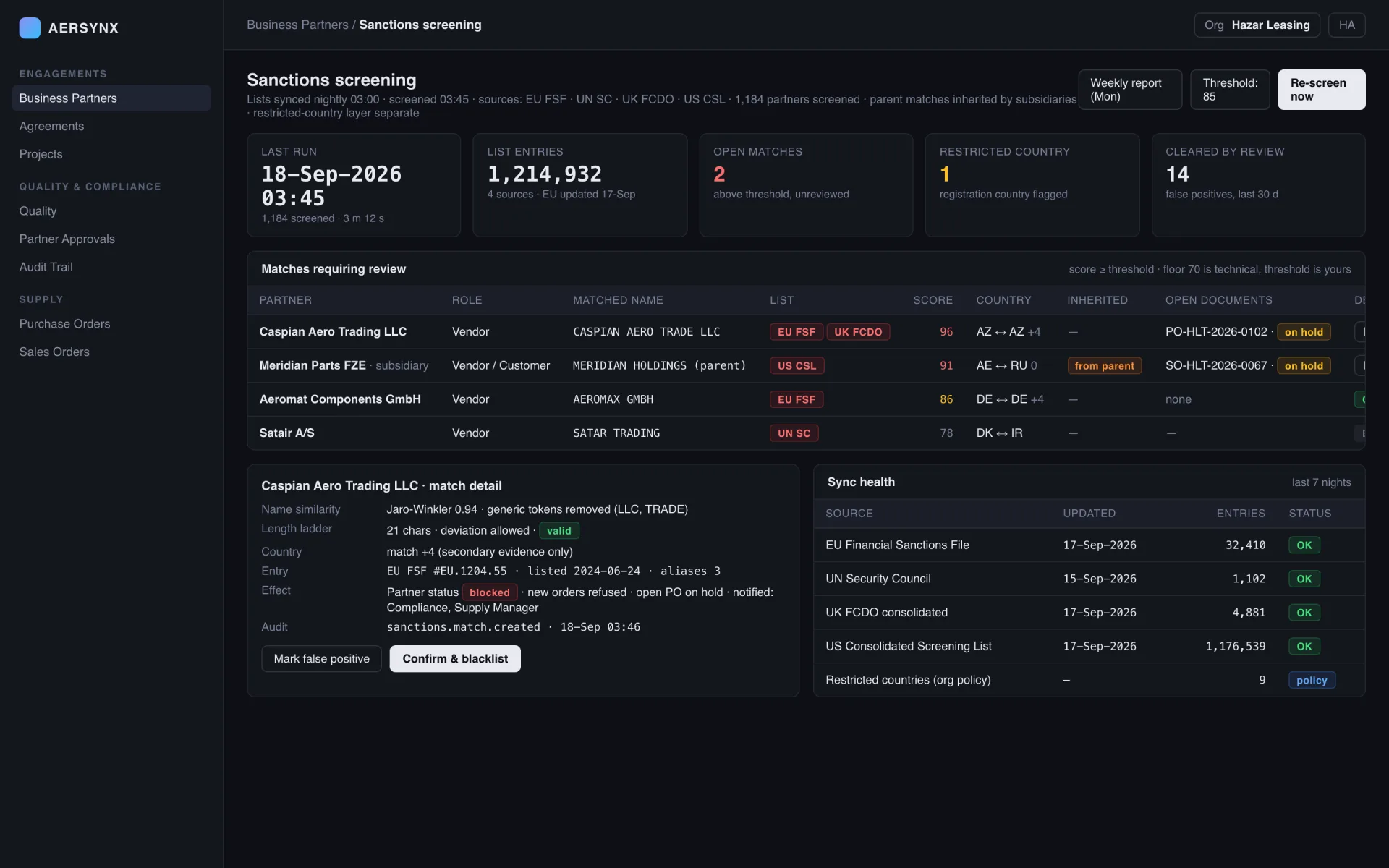1389x868 pixels.
Task: Open Aeromat Components GmbH row
Action: click(x=806, y=399)
